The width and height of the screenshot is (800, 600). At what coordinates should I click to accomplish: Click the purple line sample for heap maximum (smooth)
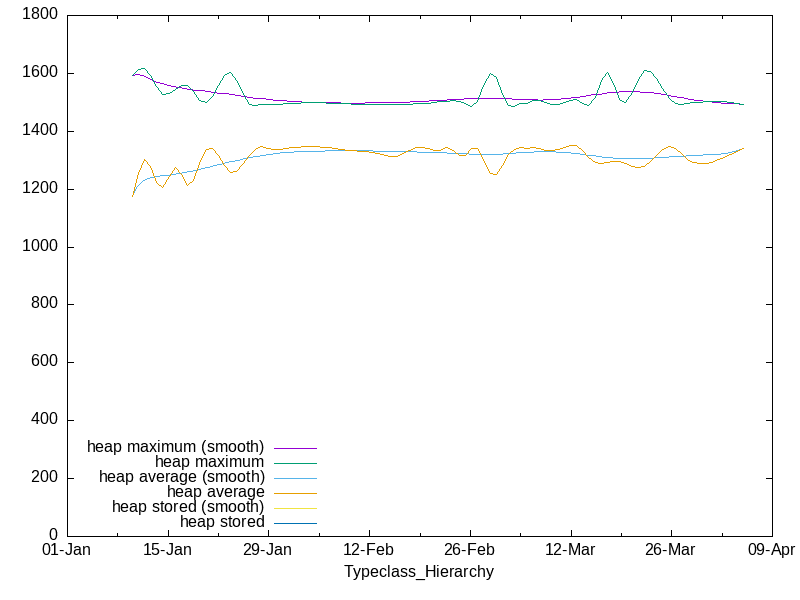[295, 447]
